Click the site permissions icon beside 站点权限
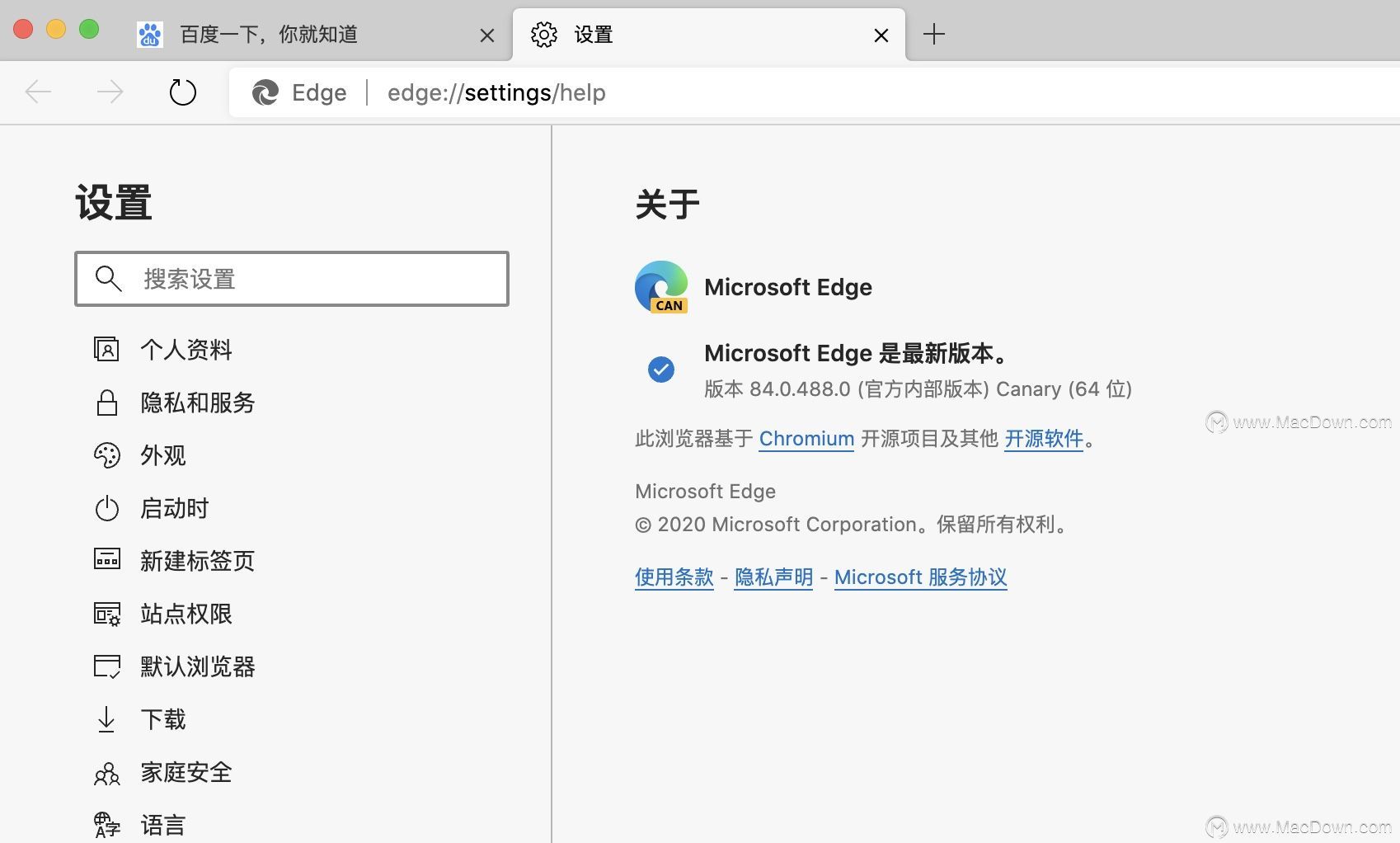 107,615
